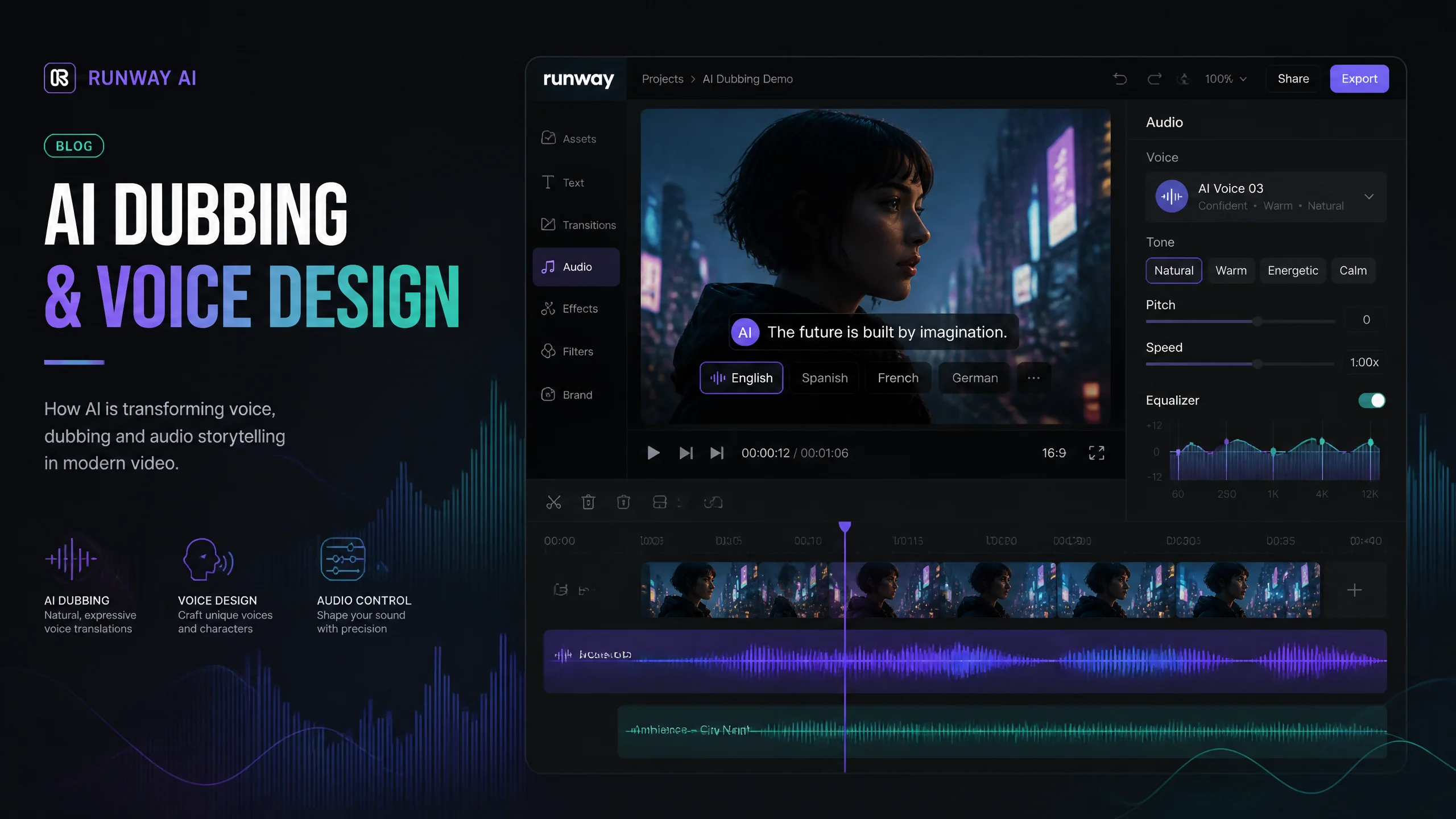Open the Brand panel
The image size is (1456, 819).
coord(576,395)
